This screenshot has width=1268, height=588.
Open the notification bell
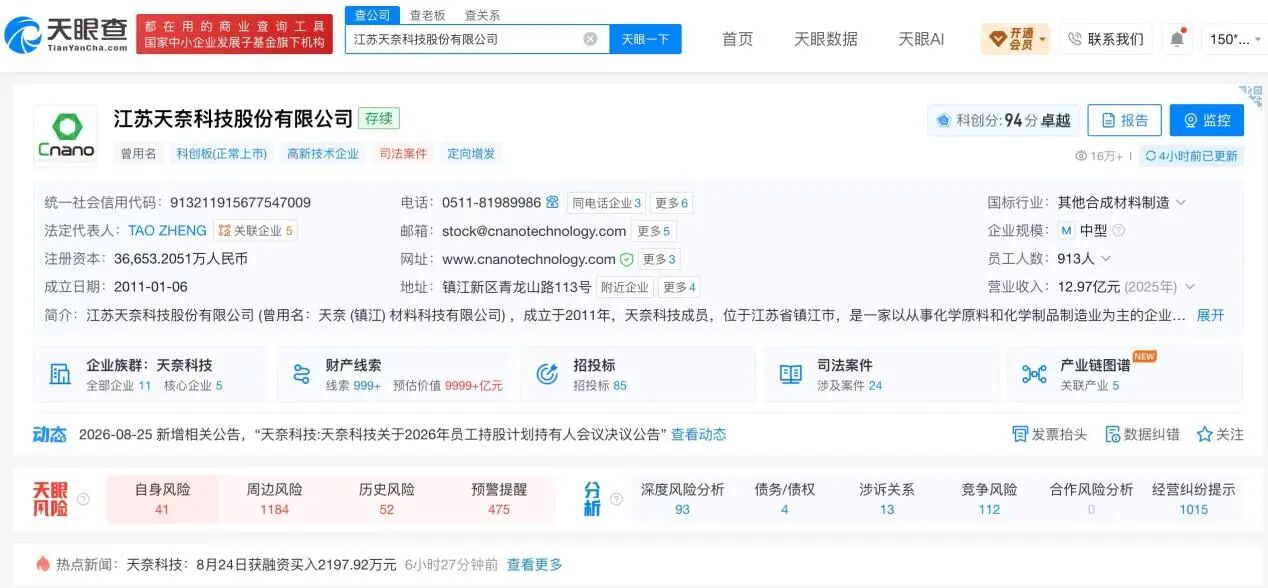1177,39
